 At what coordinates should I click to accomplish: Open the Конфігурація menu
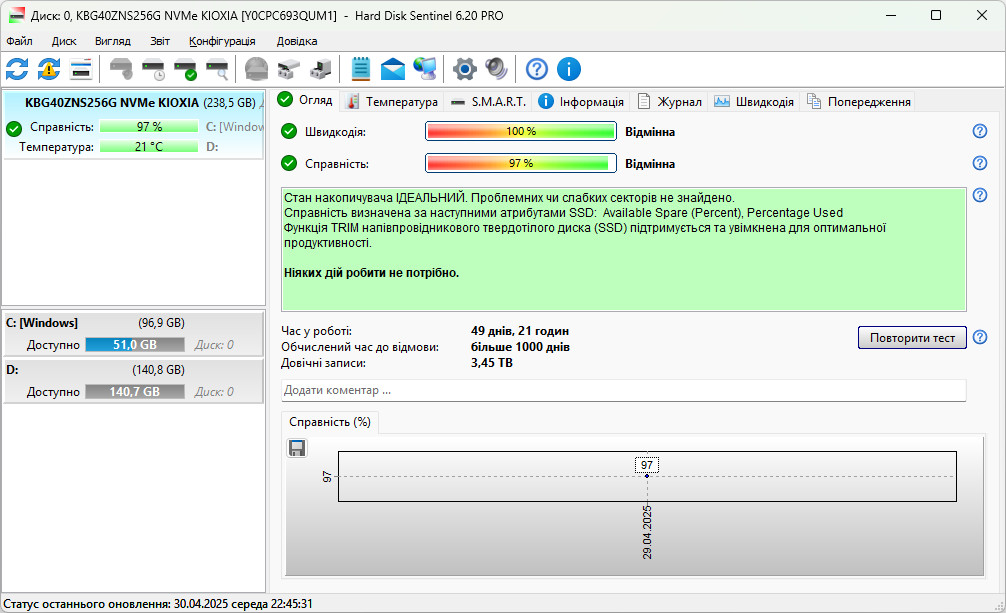(x=222, y=41)
